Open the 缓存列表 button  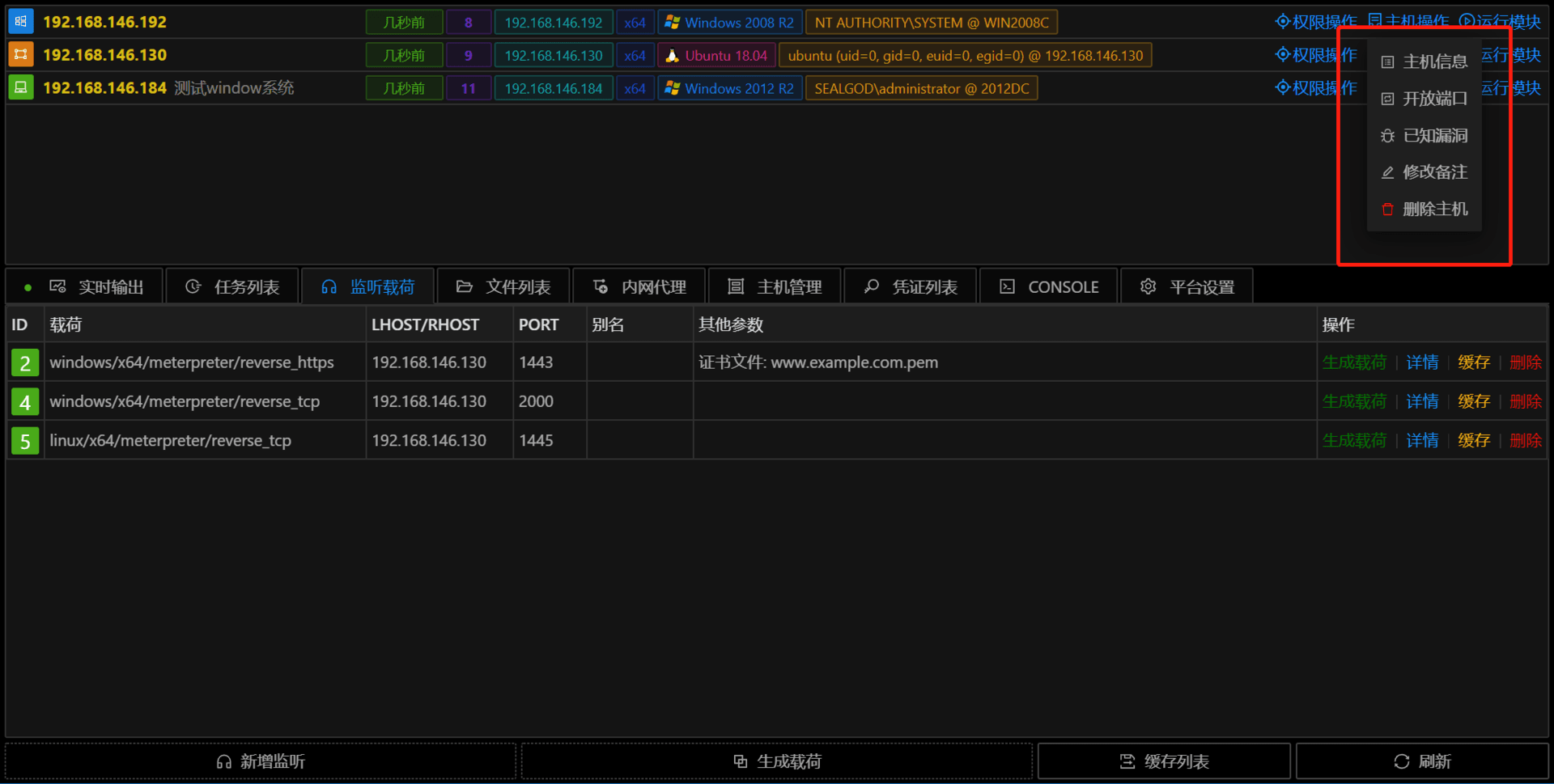(x=1164, y=761)
